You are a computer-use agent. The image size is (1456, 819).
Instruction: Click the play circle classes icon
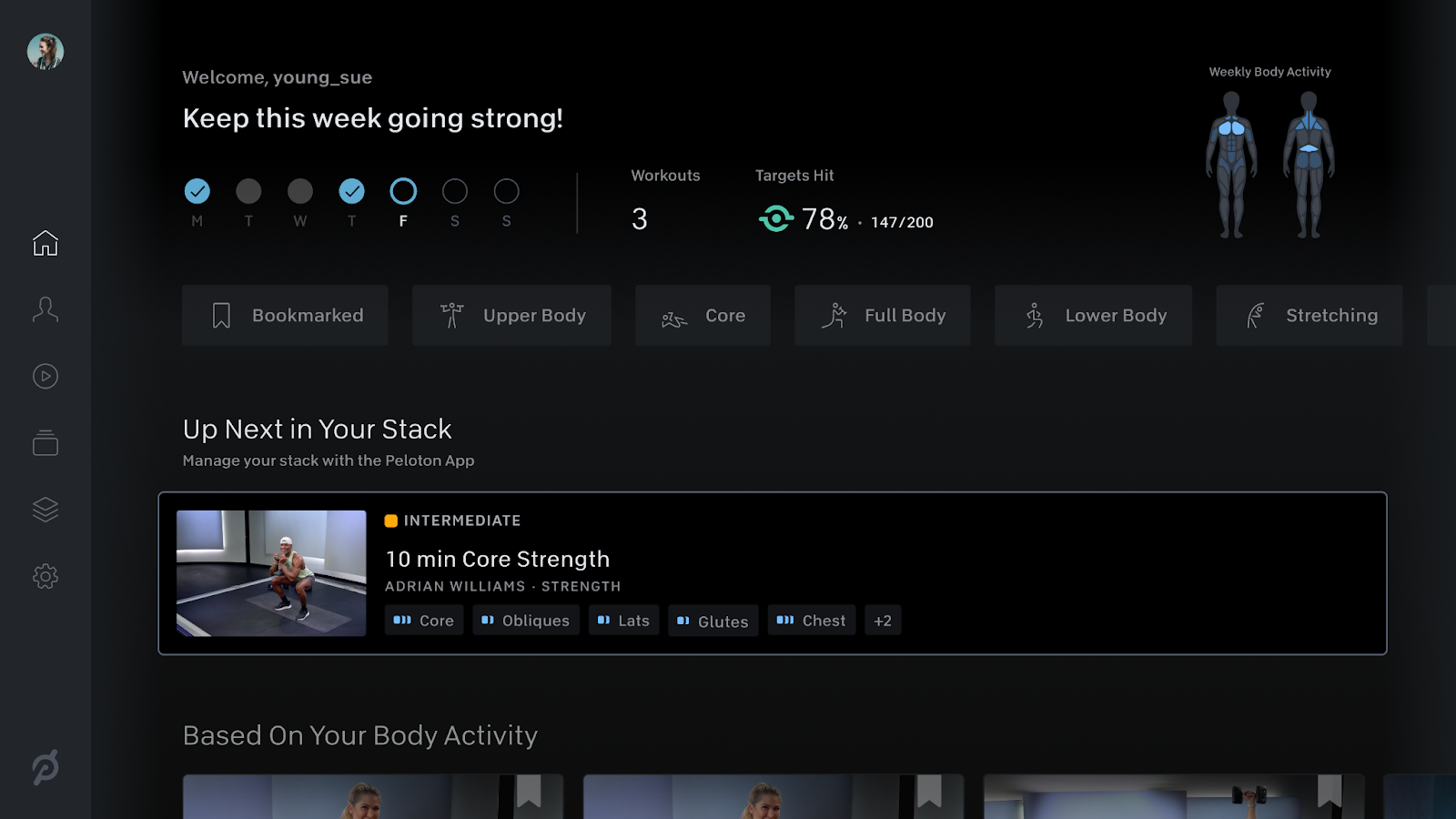[x=45, y=376]
